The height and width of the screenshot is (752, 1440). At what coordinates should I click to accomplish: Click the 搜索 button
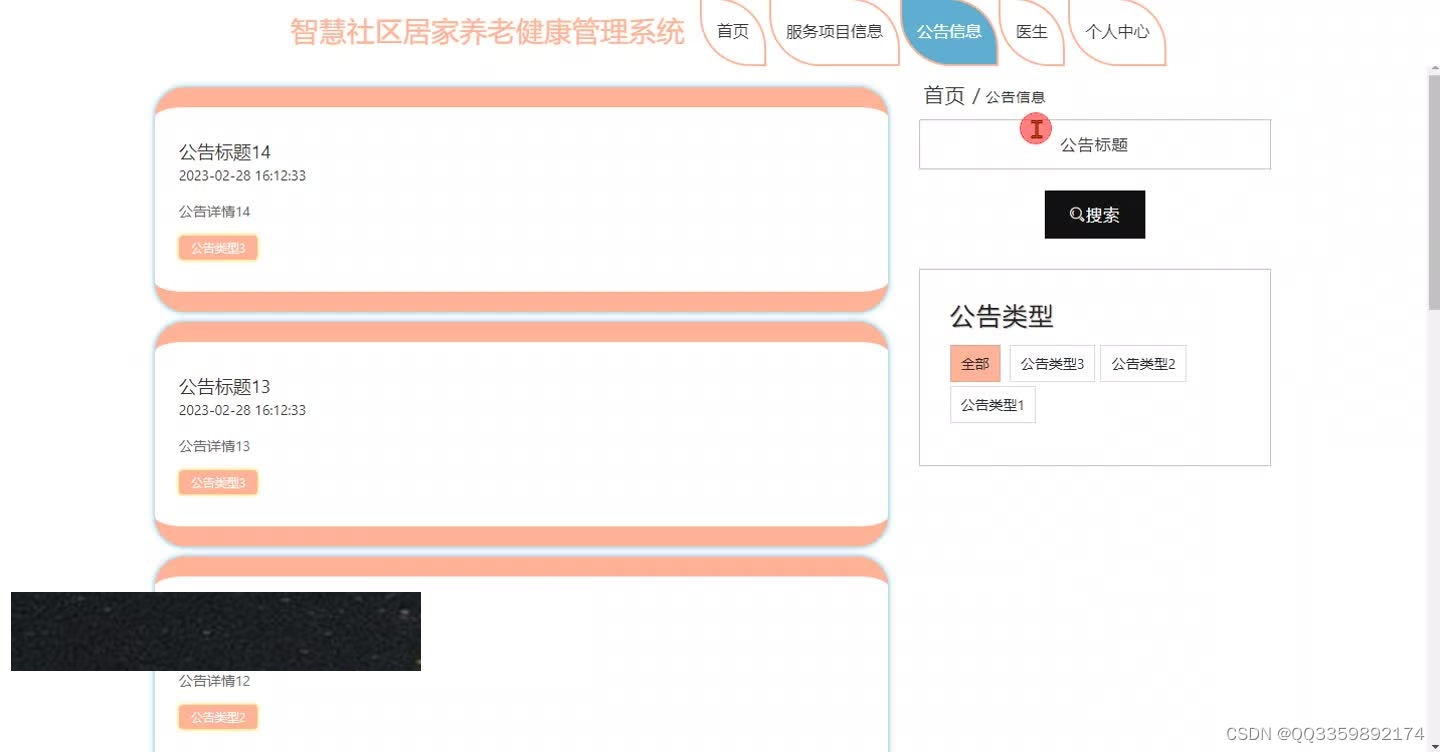coord(1094,215)
